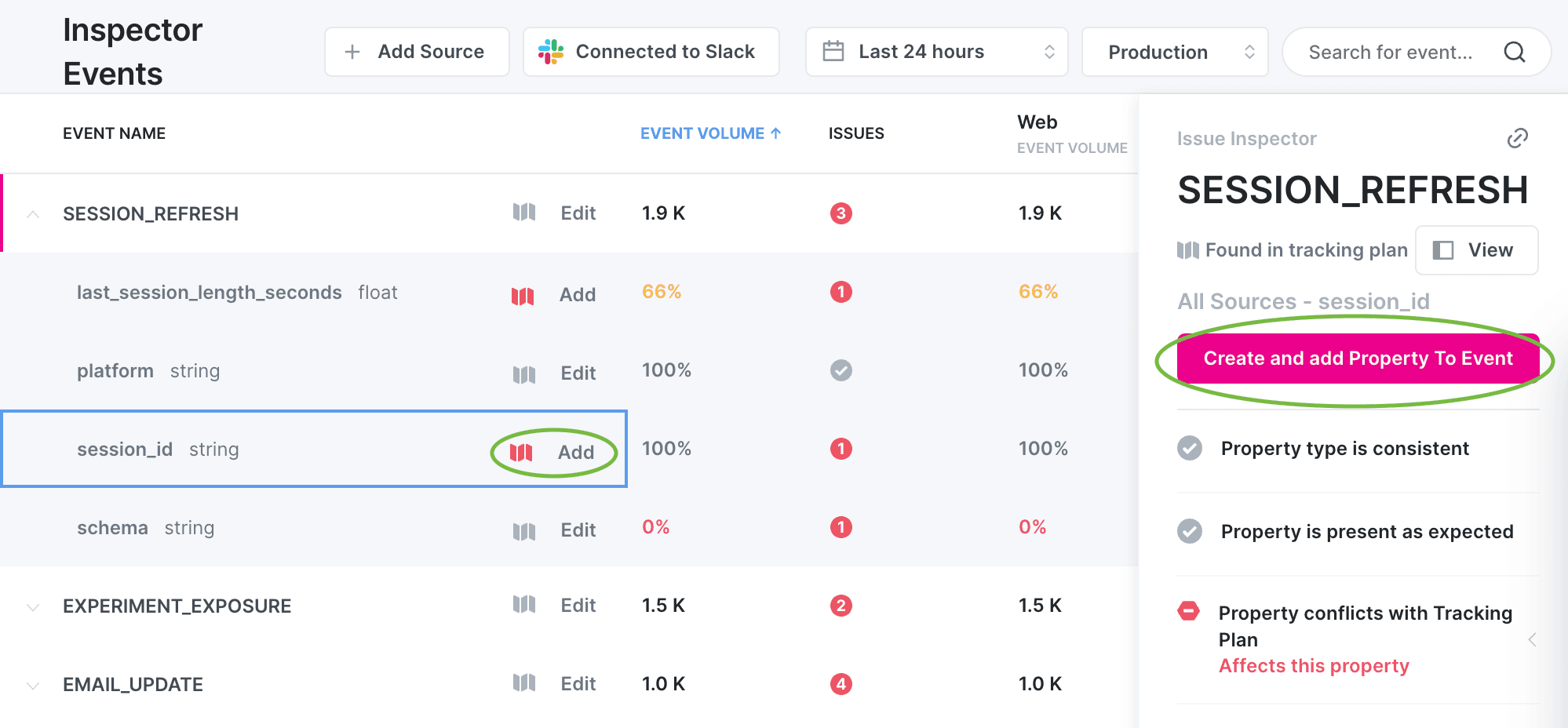Click the Slack logo icon
Screen dimensions: 1568x728
tap(550, 52)
